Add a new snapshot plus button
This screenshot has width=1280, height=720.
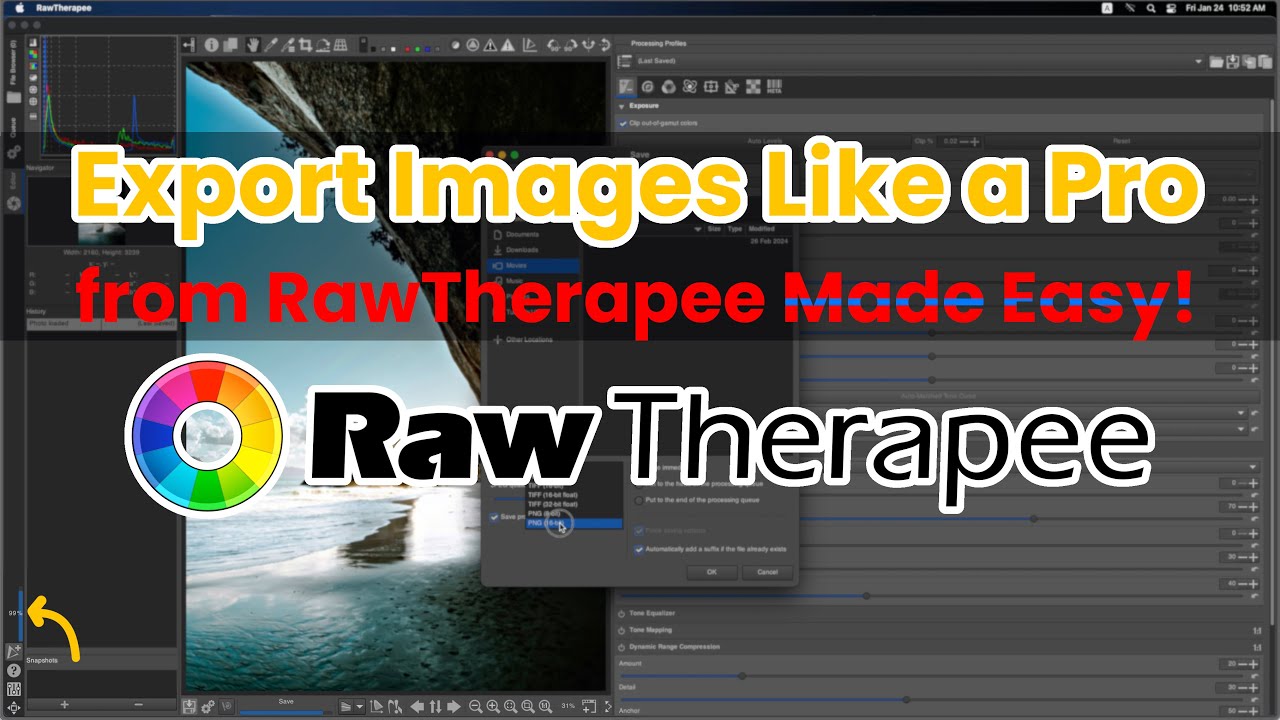[65, 705]
